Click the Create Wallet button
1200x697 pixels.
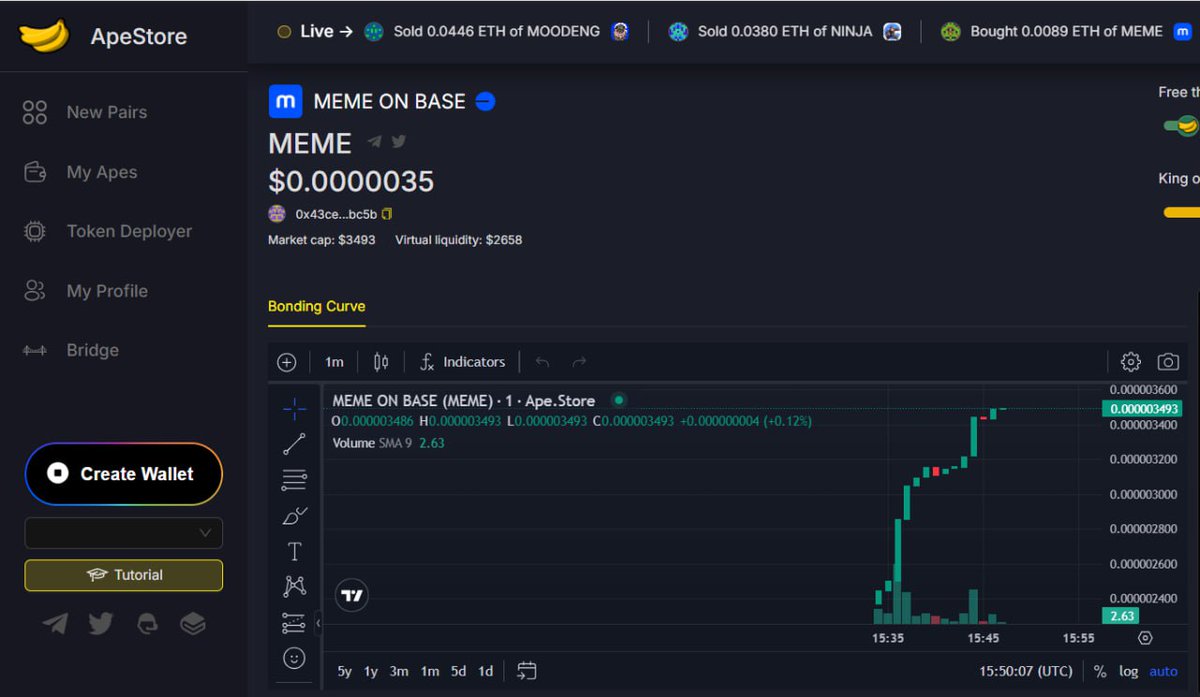pyautogui.click(x=124, y=474)
